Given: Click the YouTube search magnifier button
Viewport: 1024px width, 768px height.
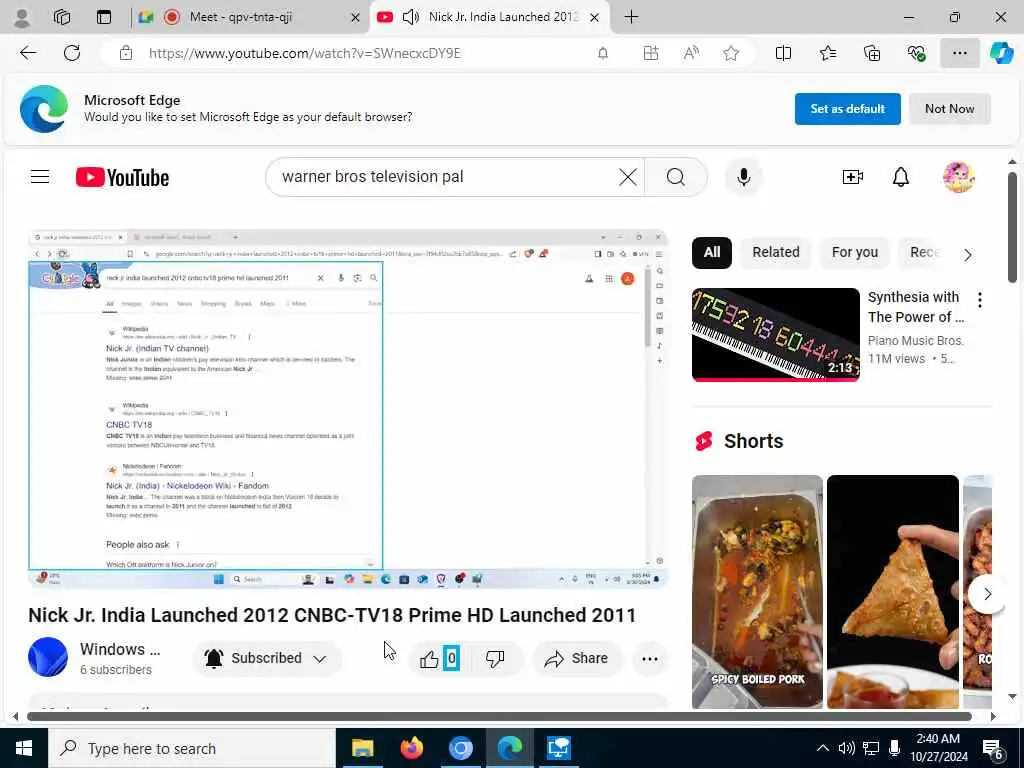Looking at the screenshot, I should [676, 177].
